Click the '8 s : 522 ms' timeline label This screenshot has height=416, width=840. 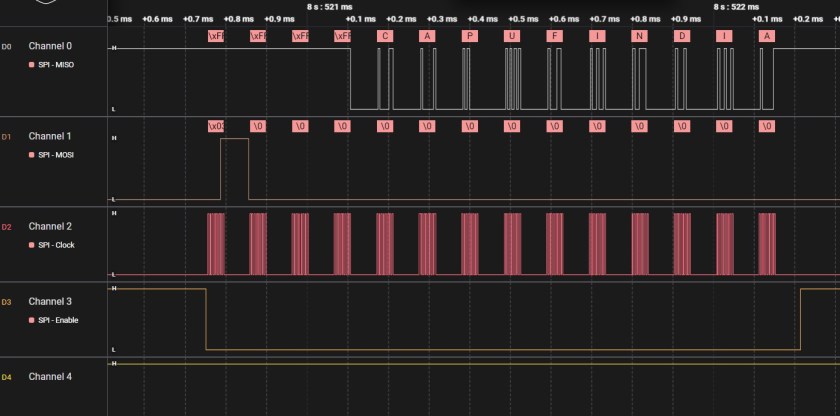coord(736,7)
